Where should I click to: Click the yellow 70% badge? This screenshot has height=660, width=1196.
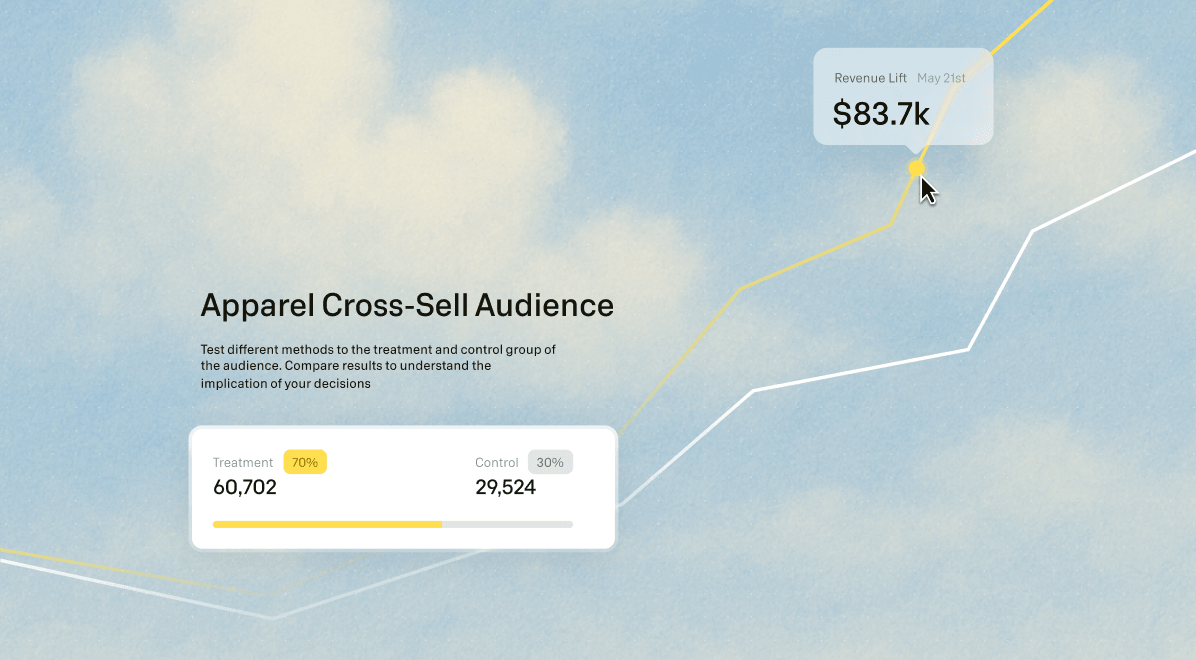tap(305, 462)
